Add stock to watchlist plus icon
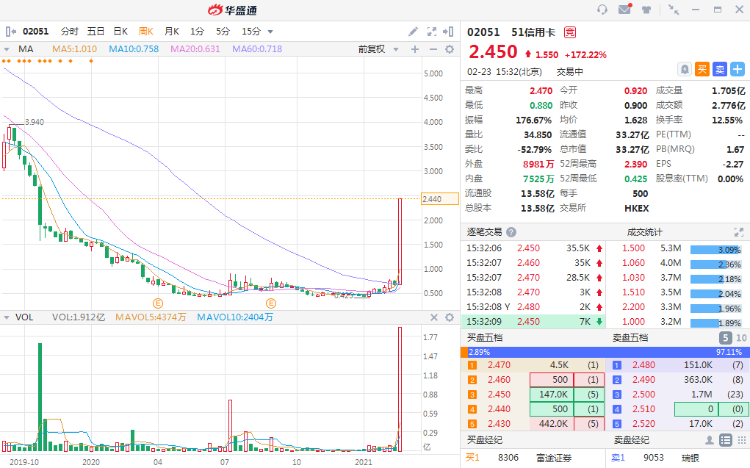 pos(738,70)
